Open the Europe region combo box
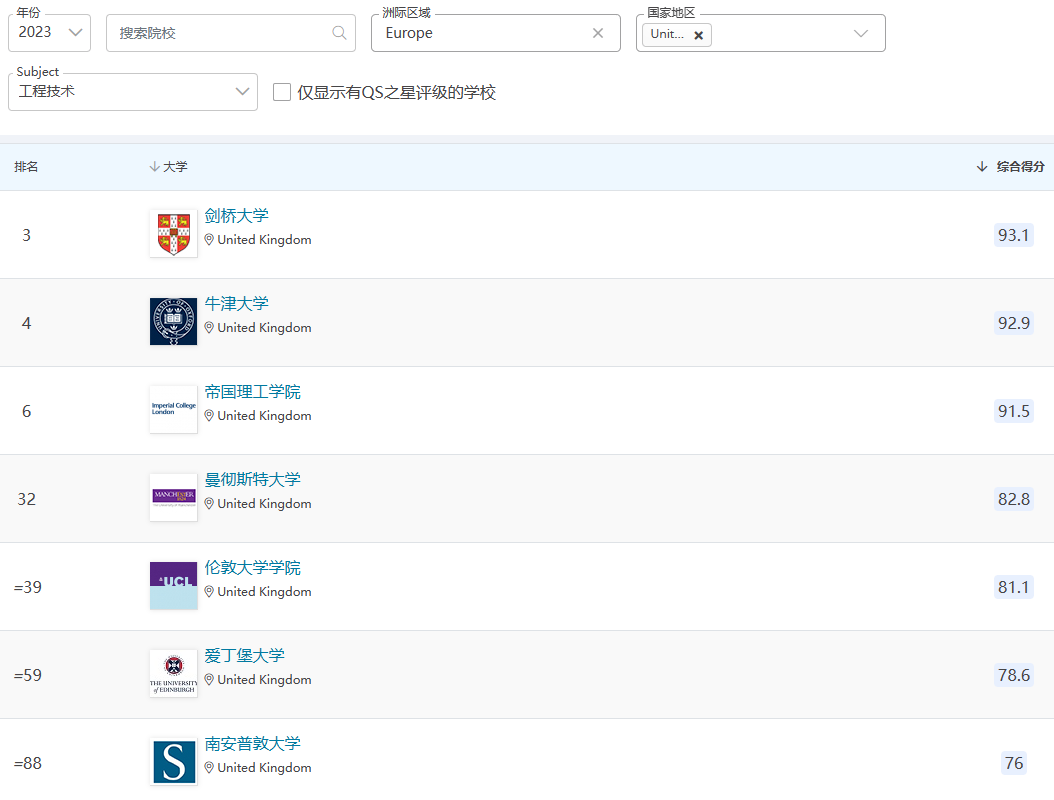 (495, 33)
